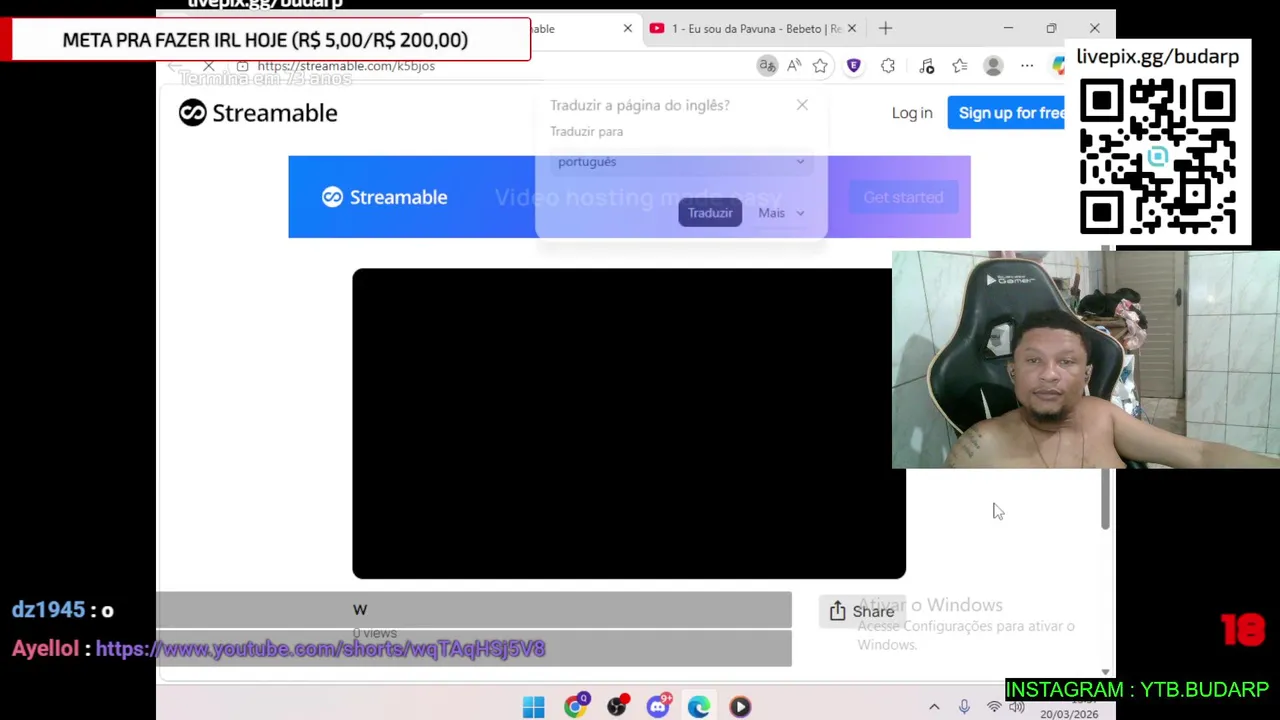The width and height of the screenshot is (1280, 720).
Task: Open the browser three-dot settings menu
Action: [1027, 66]
